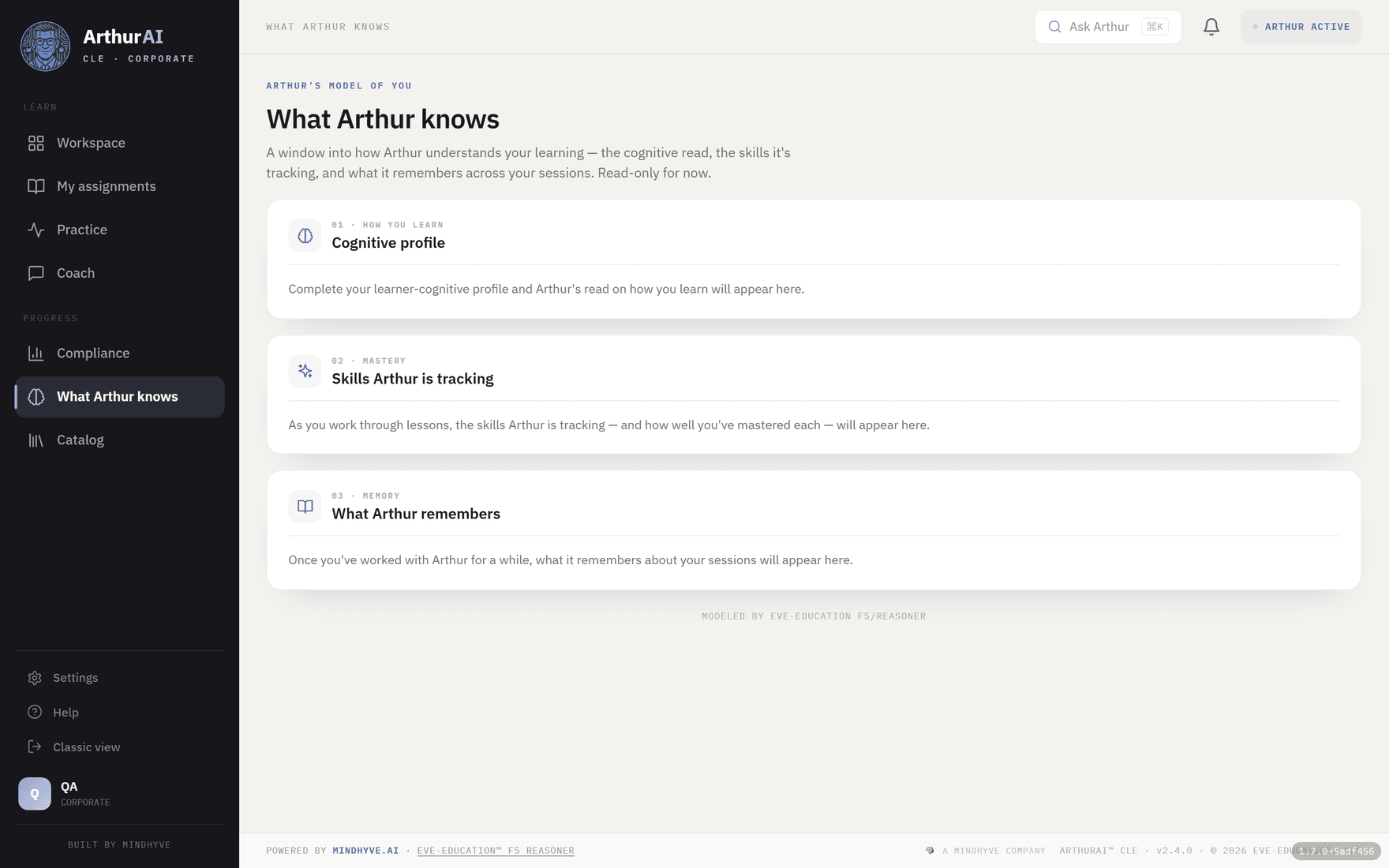Image resolution: width=1389 pixels, height=868 pixels.
Task: Click the CLE · CORPORATE subtitle
Action: 139,58
